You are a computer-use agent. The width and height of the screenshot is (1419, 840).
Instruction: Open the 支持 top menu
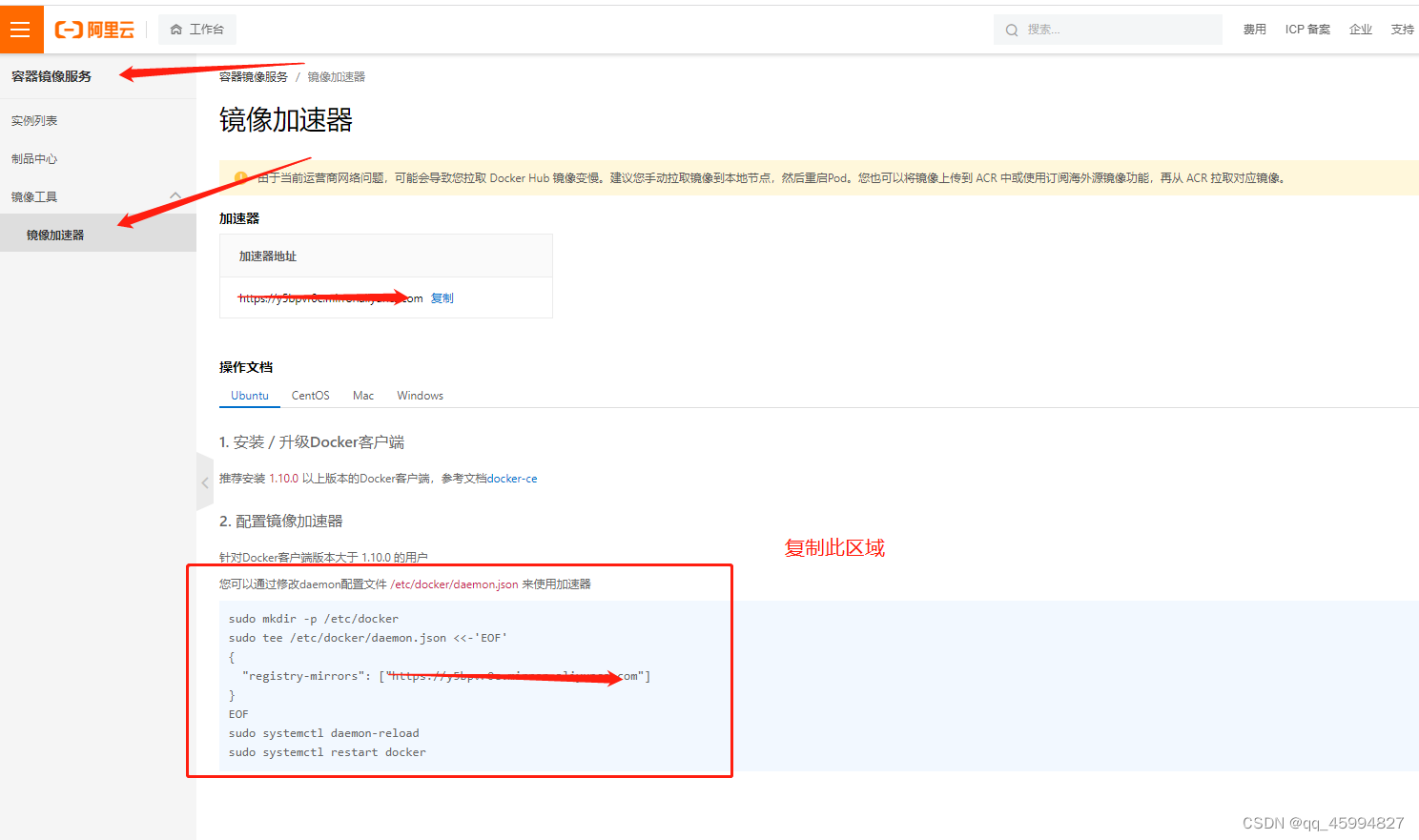[x=1403, y=30]
